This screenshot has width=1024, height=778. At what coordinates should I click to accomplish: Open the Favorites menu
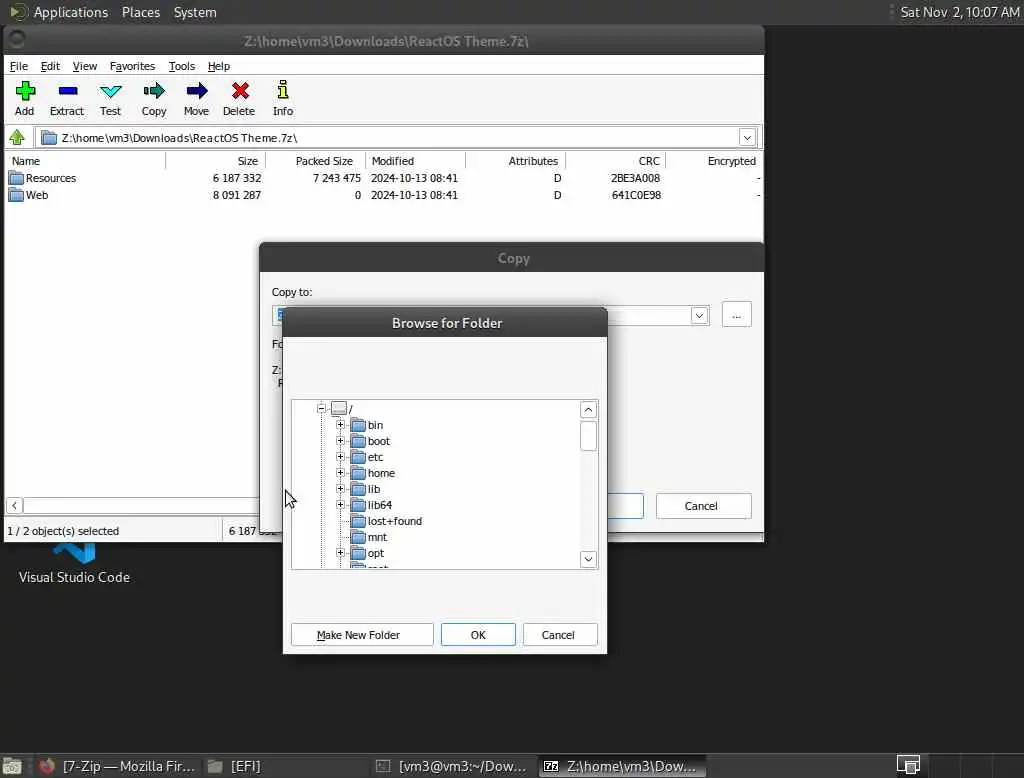[133, 66]
